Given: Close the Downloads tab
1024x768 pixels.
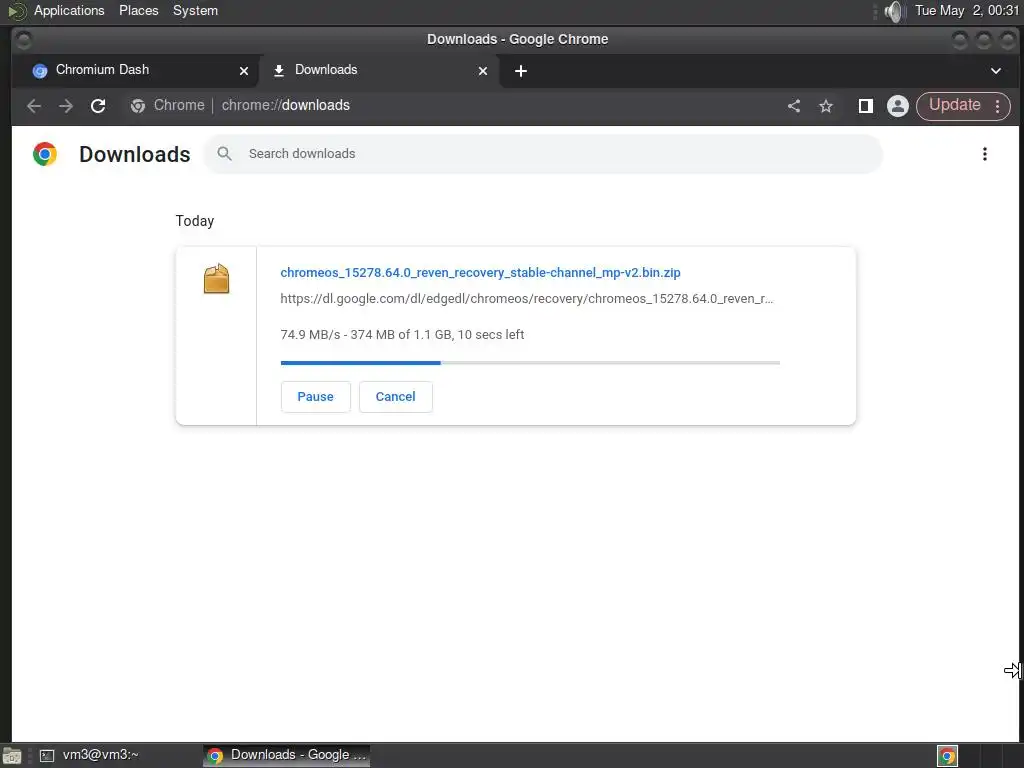Looking at the screenshot, I should coord(483,71).
